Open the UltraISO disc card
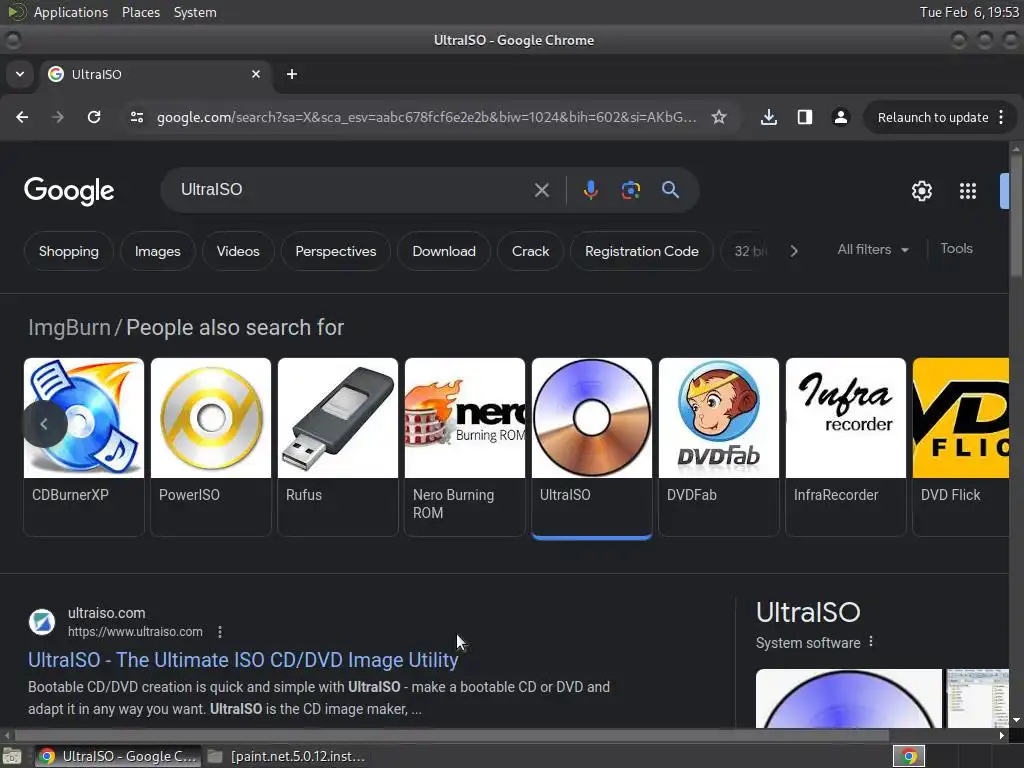 (592, 447)
